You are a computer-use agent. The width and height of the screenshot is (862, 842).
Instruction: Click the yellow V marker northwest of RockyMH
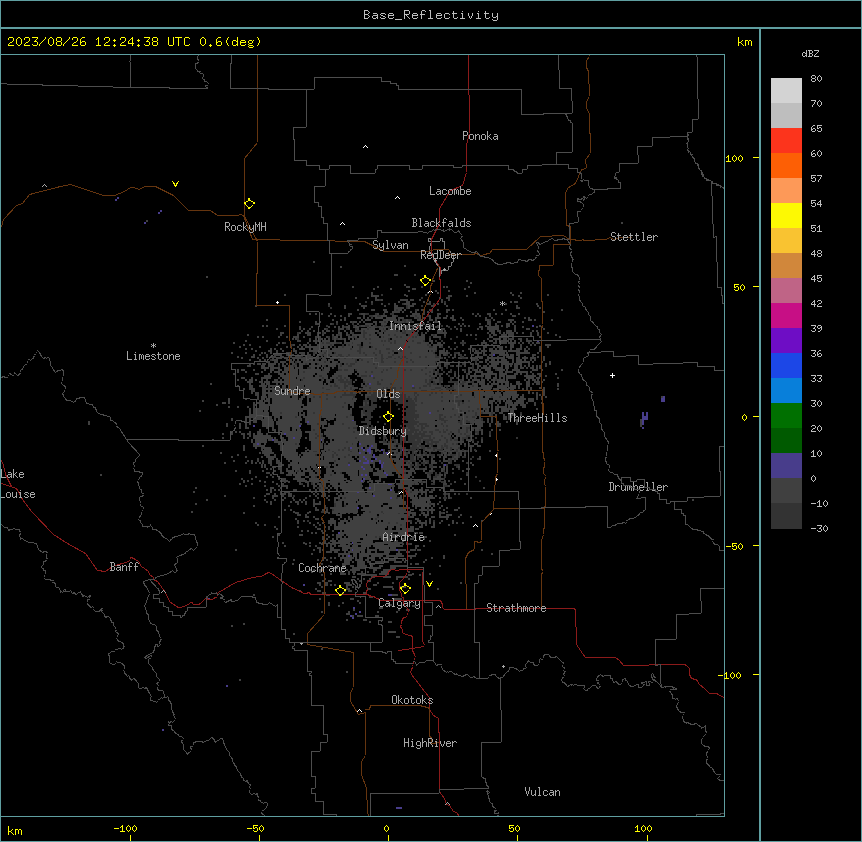pyautogui.click(x=175, y=184)
